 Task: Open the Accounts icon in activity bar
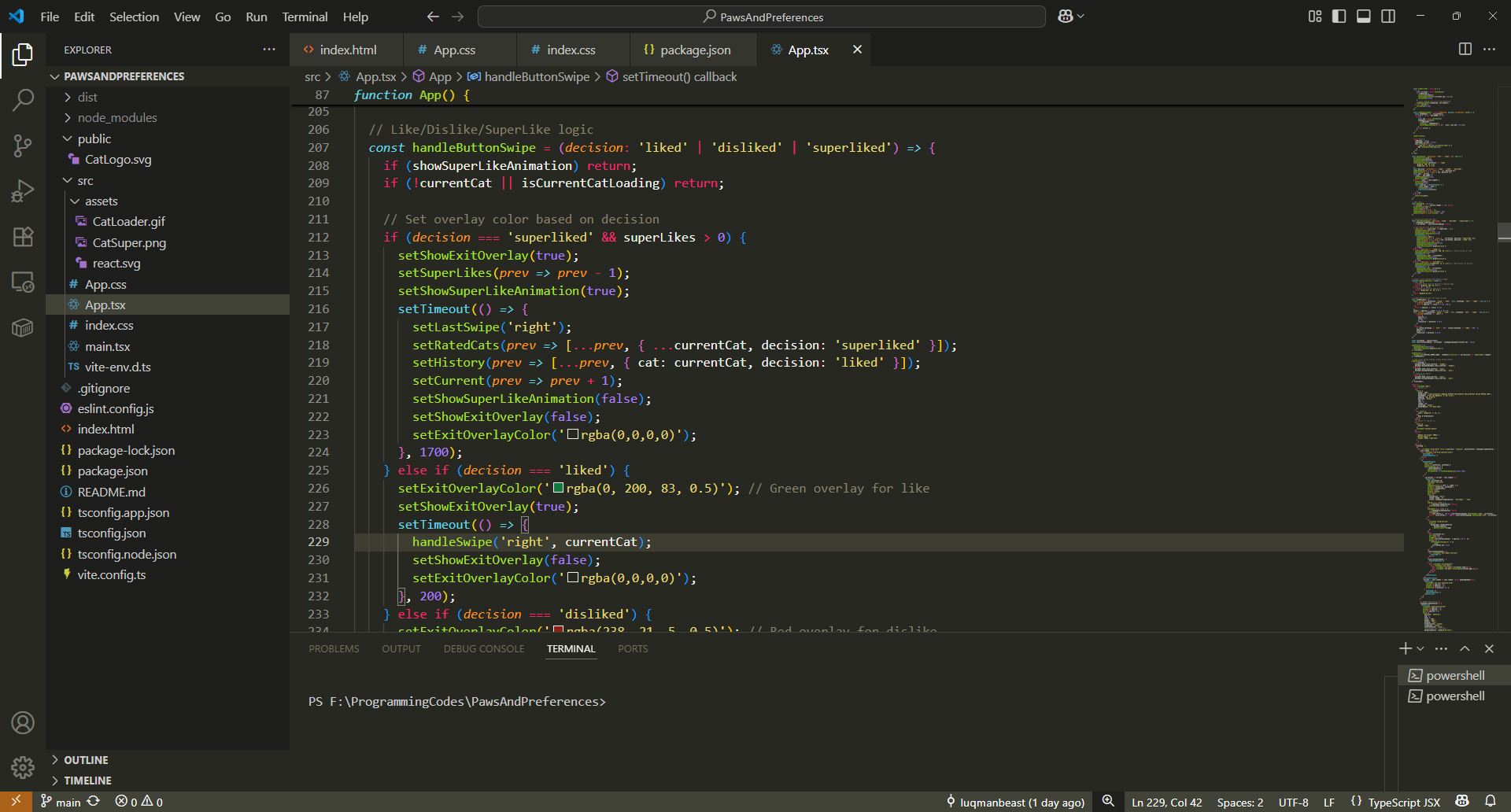[23, 722]
